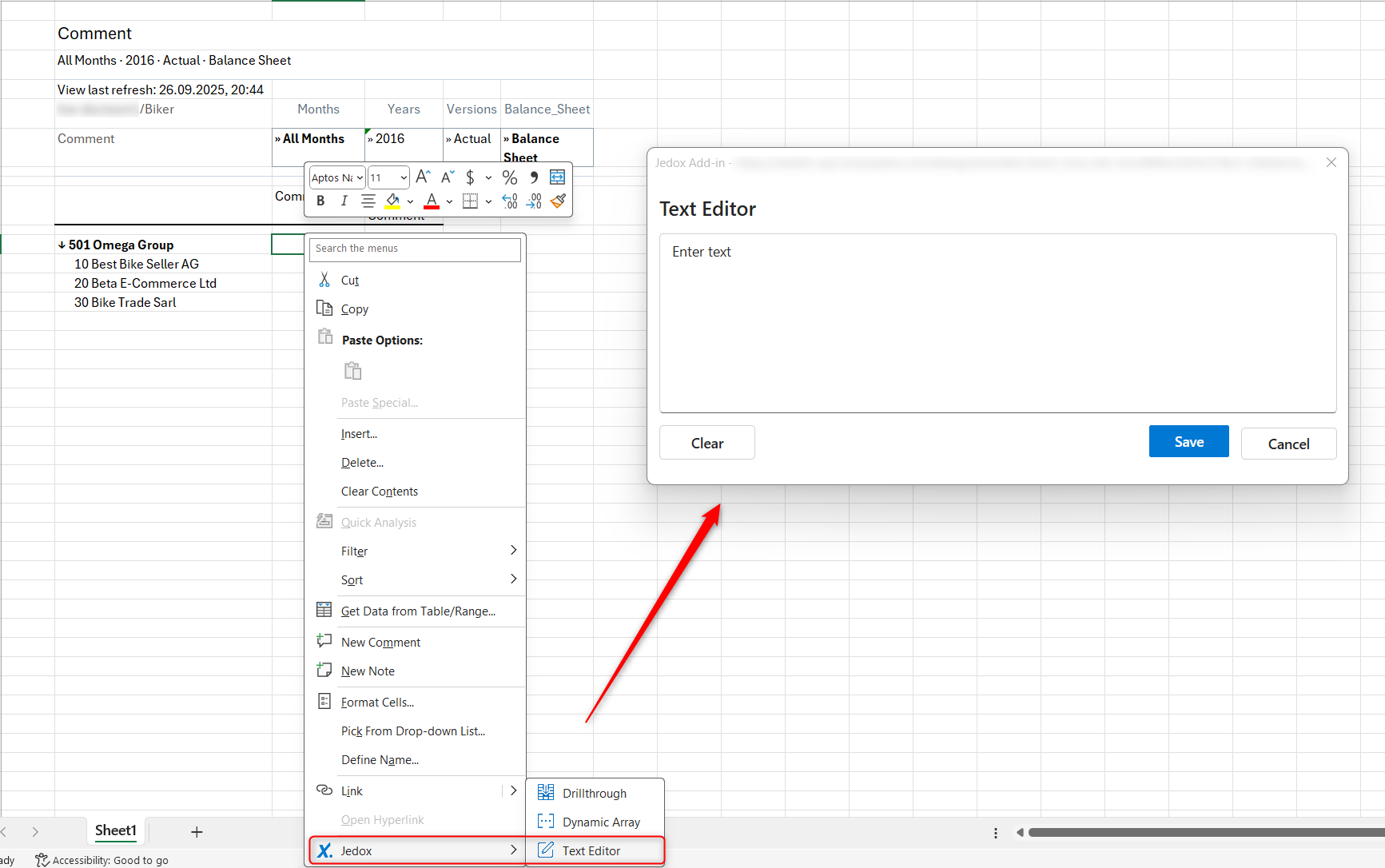Click the Format Painter brush icon
Viewport: 1385px width, 868px height.
coord(558,201)
